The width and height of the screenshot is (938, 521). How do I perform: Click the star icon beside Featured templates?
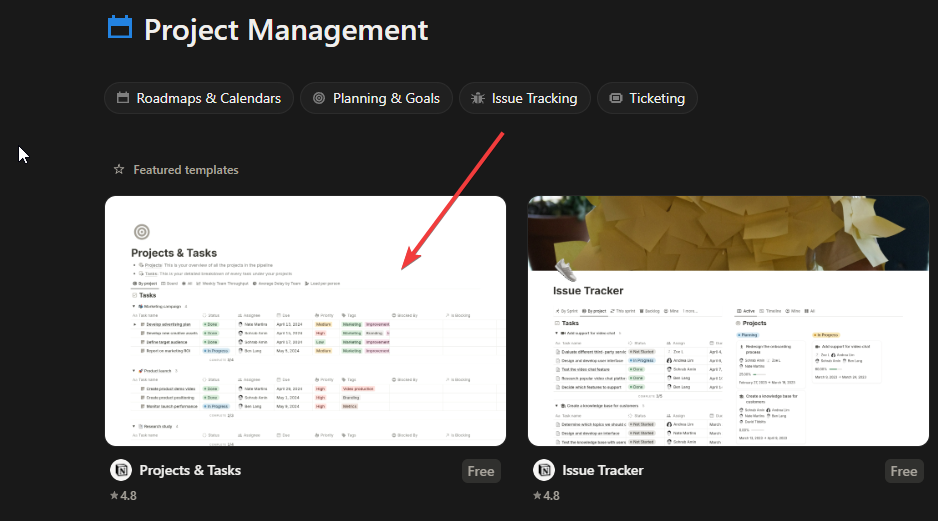tap(119, 170)
